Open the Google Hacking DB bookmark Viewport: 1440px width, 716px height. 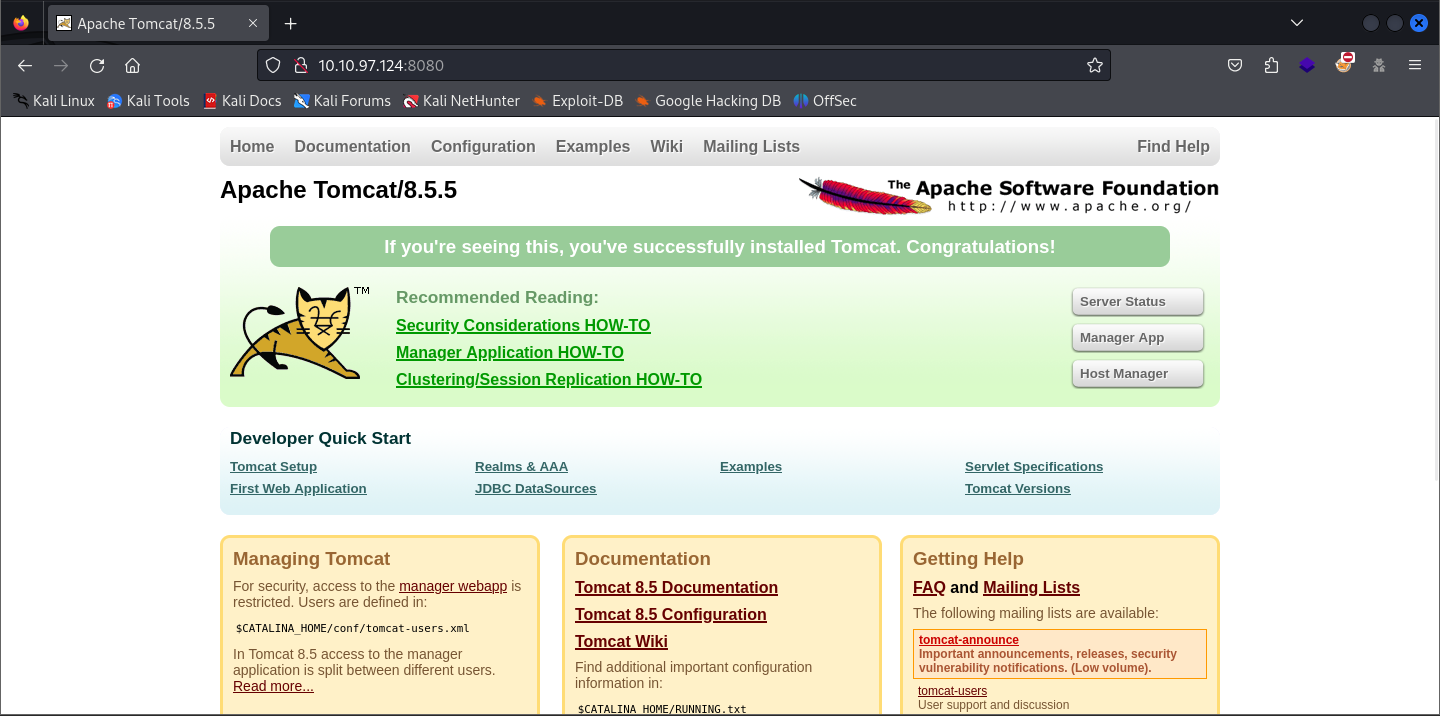708,100
